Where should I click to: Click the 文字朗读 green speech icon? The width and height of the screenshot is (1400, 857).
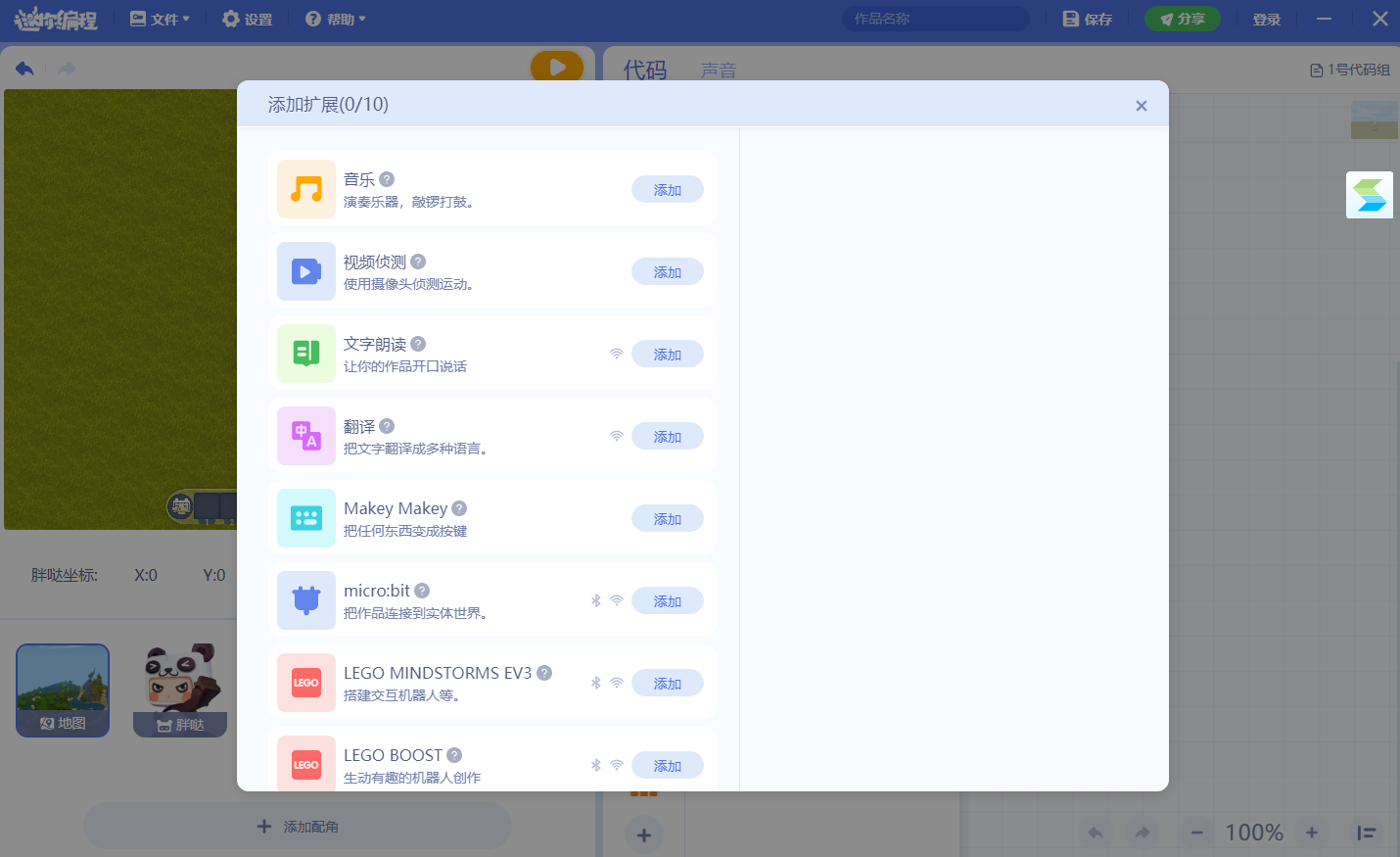(x=306, y=354)
